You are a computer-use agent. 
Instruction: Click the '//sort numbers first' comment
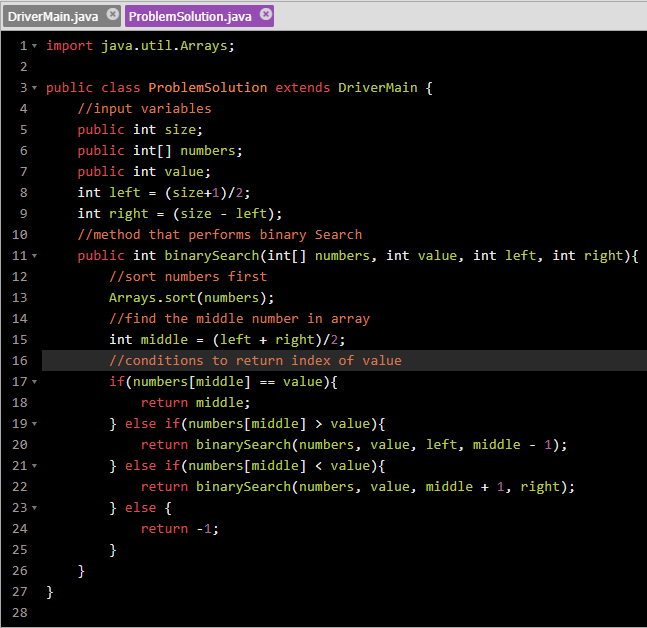click(188, 277)
